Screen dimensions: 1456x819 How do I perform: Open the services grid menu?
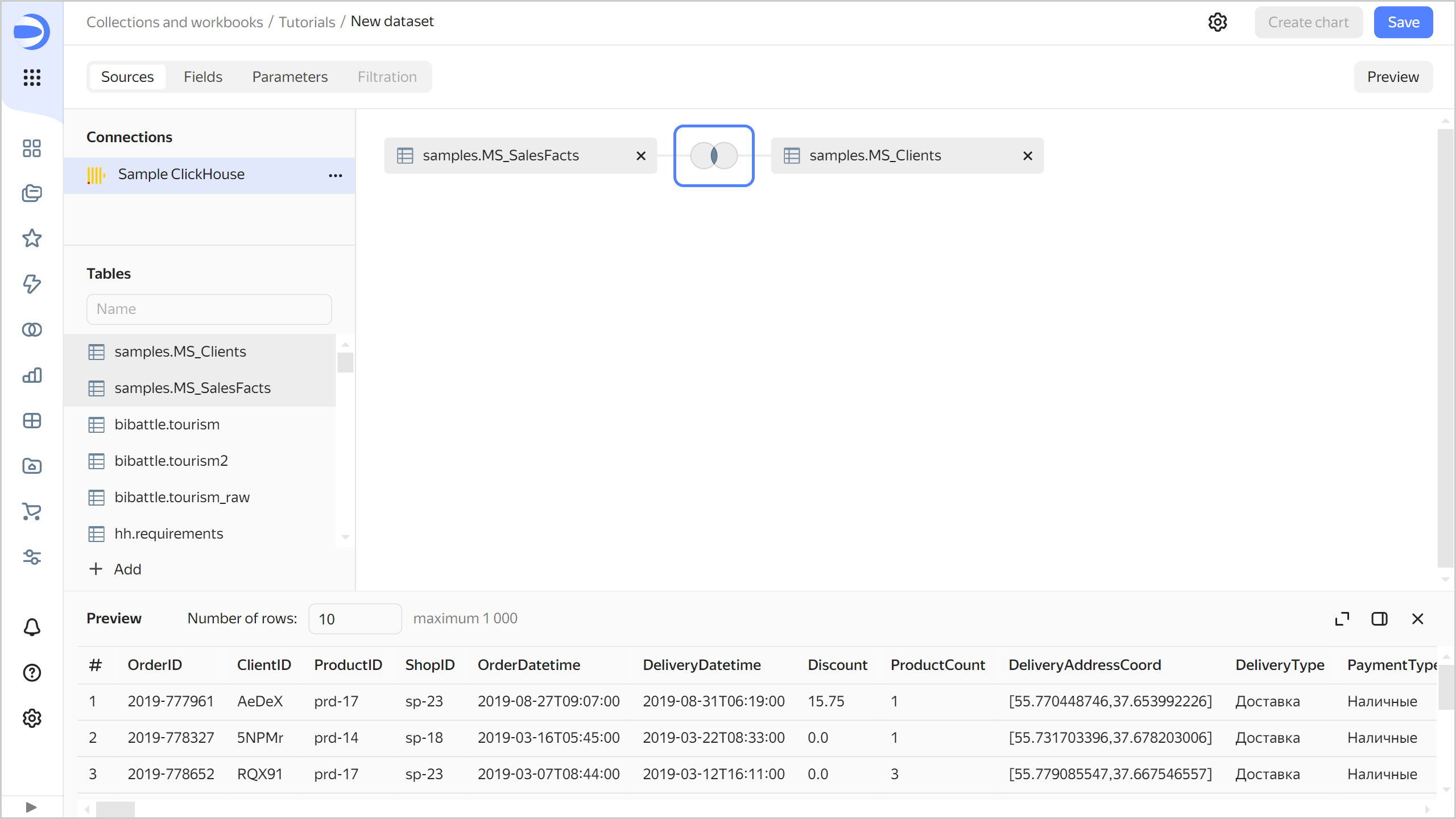[32, 77]
